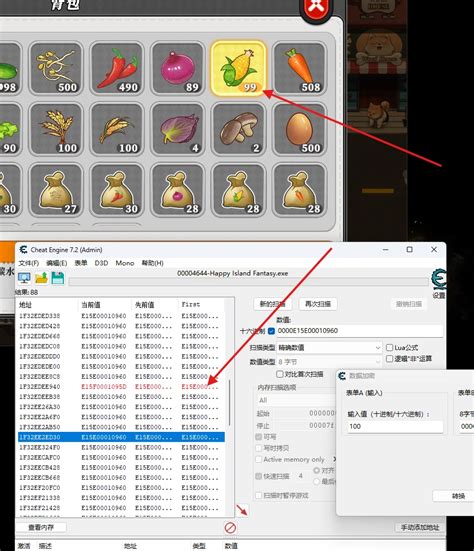Open the All memory region dropdown
The width and height of the screenshot is (474, 551).
click(296, 400)
